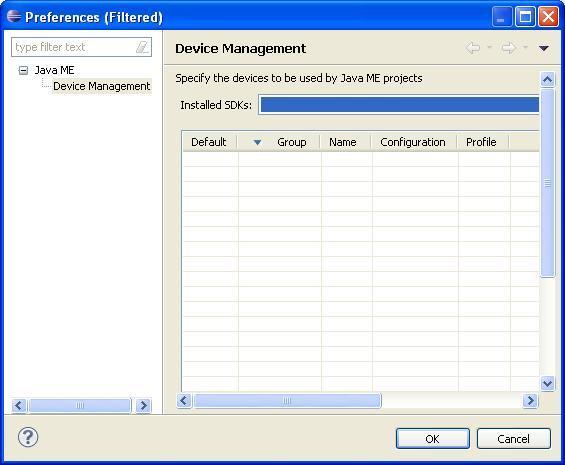Click the Cancel button

[x=513, y=439]
